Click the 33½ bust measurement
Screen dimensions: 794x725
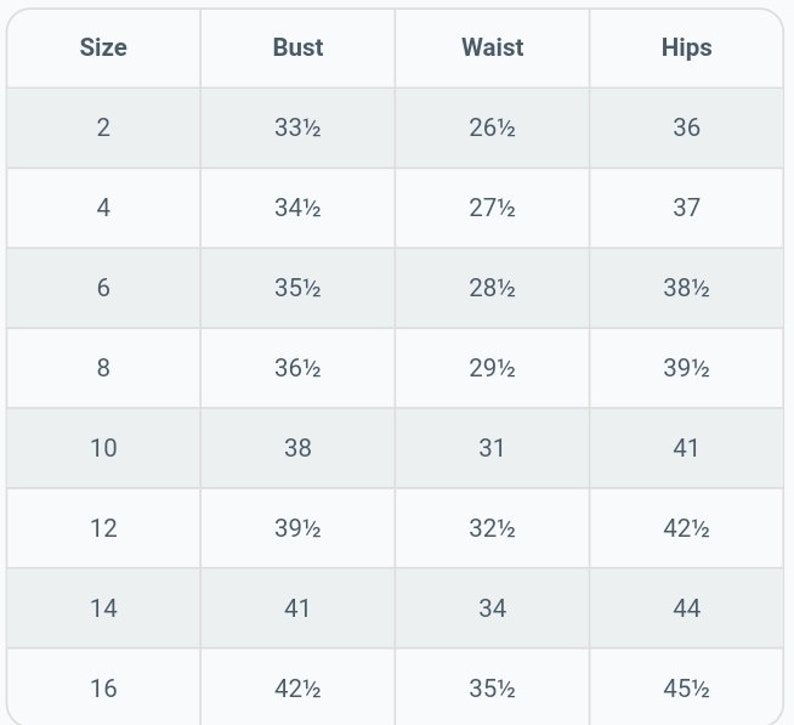(x=298, y=128)
